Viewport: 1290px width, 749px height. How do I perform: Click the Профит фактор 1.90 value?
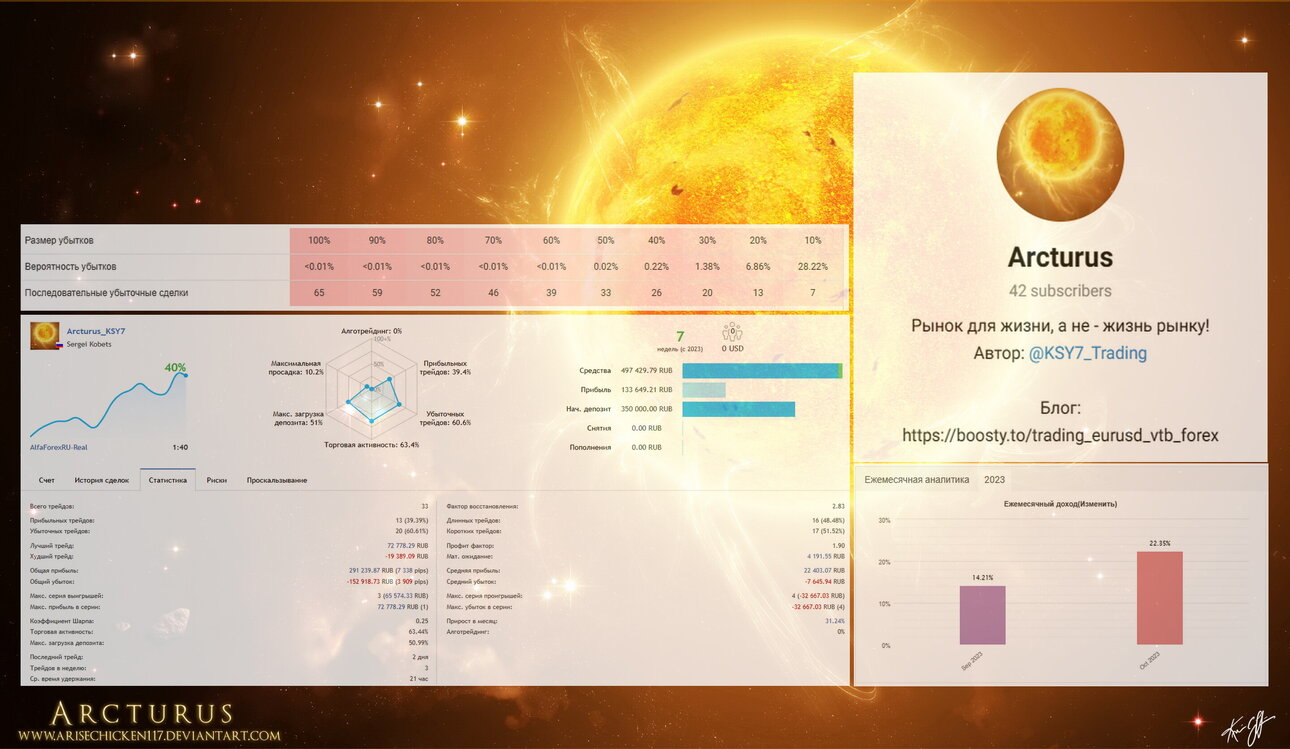[x=838, y=546]
